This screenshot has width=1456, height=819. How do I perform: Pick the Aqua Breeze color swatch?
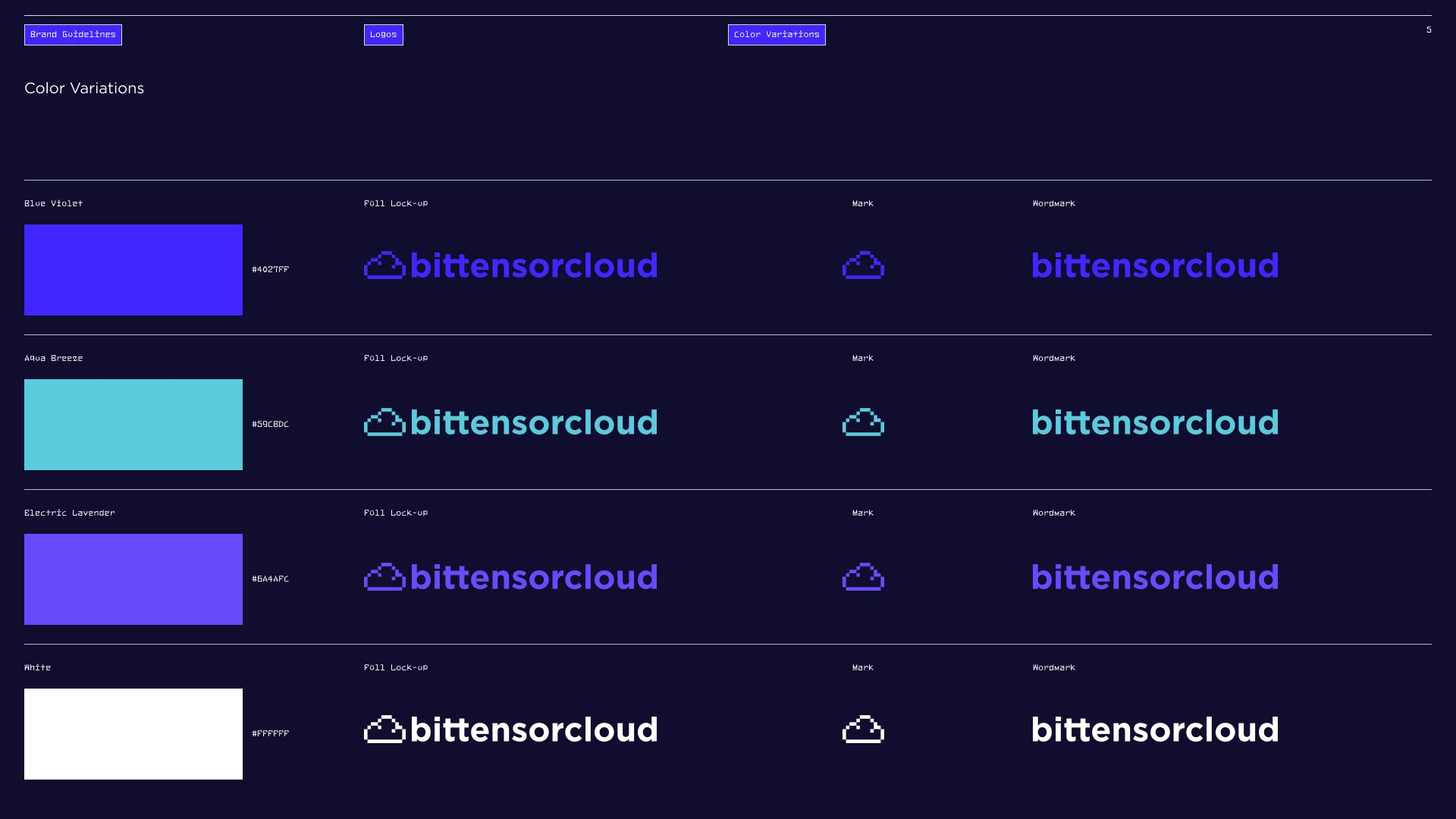pos(133,425)
